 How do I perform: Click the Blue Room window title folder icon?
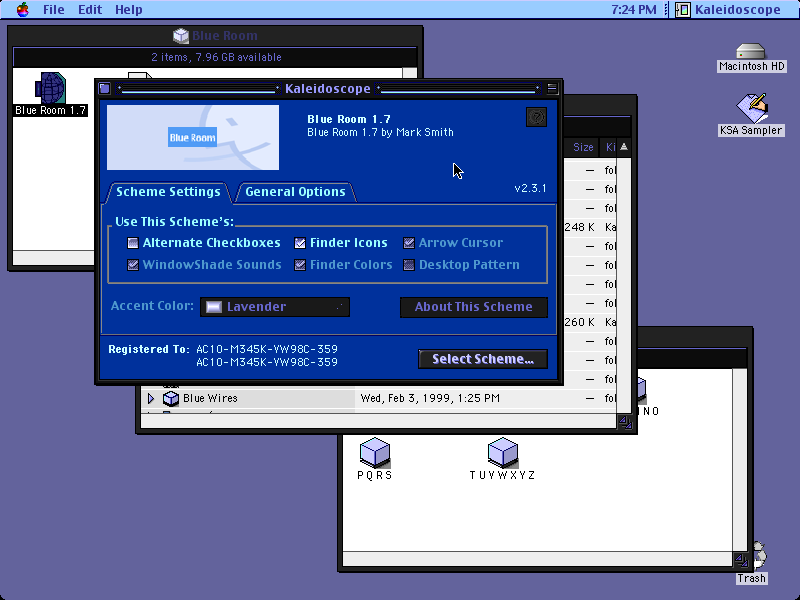click(x=181, y=36)
